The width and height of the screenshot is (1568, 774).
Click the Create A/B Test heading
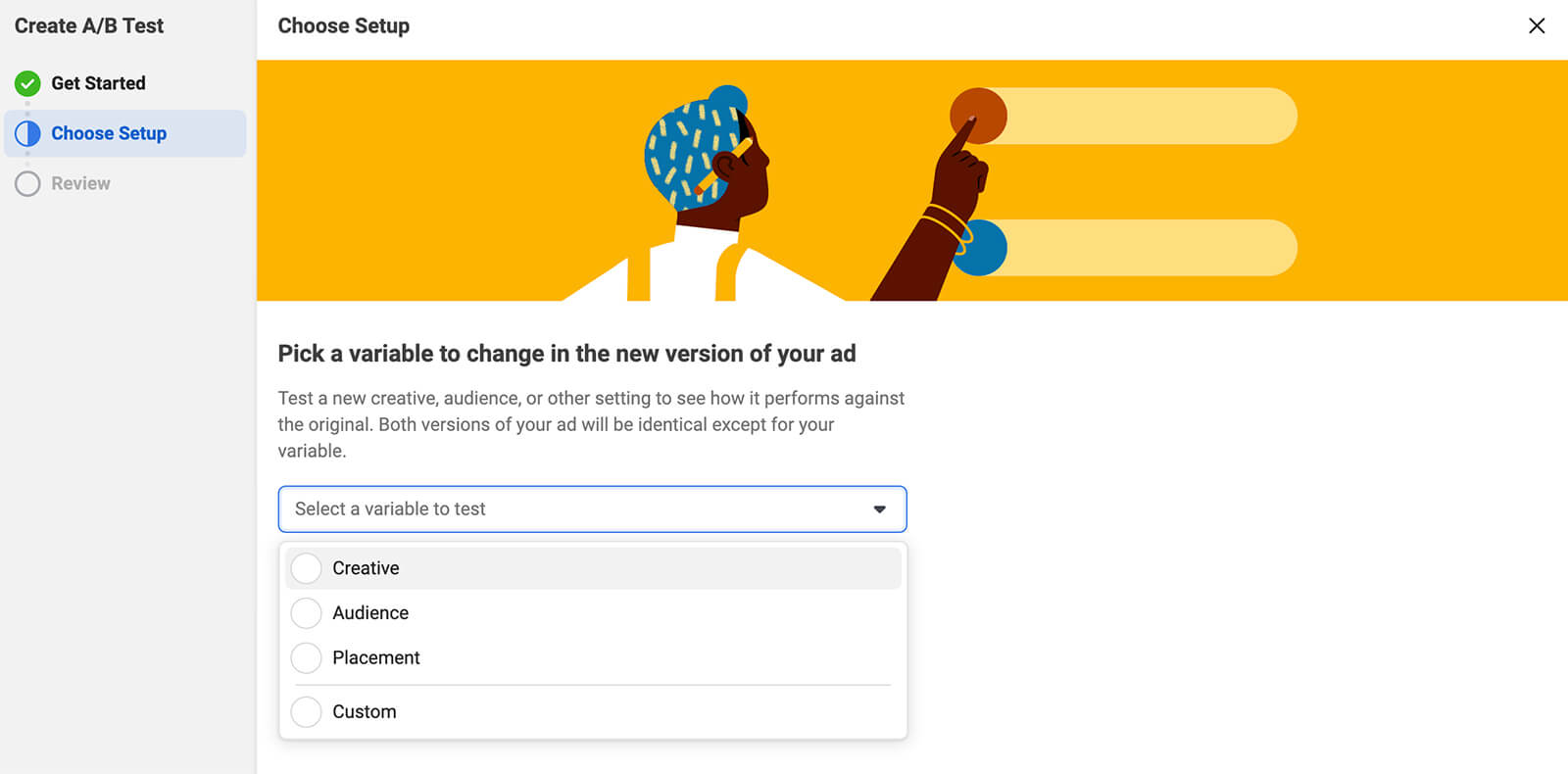tap(88, 25)
